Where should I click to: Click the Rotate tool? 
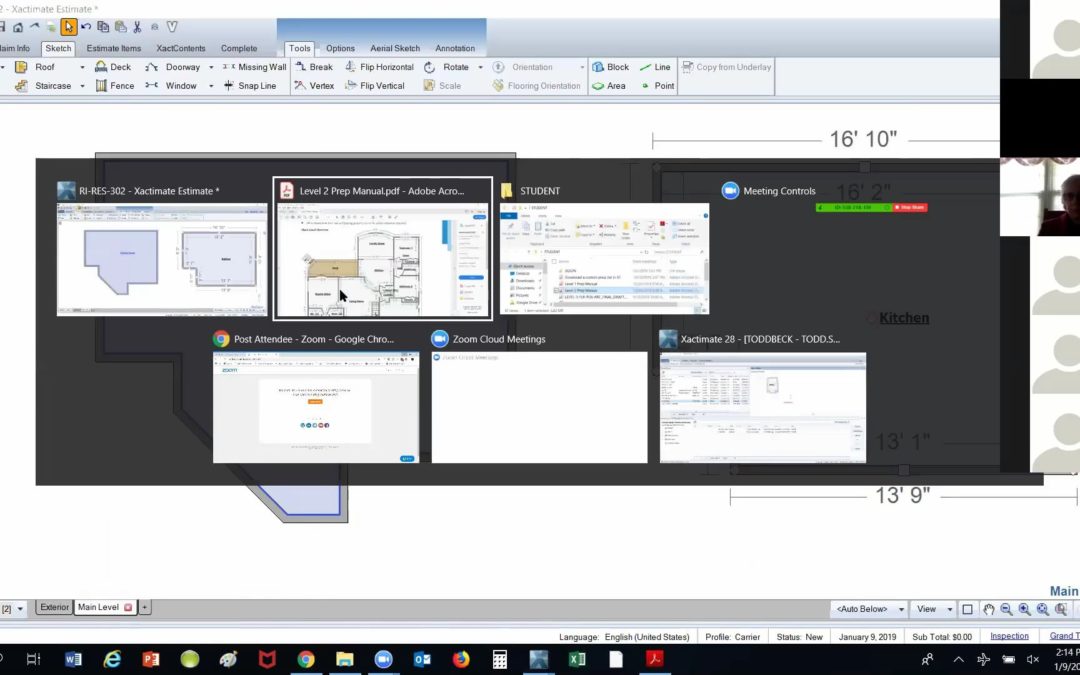[x=446, y=67]
